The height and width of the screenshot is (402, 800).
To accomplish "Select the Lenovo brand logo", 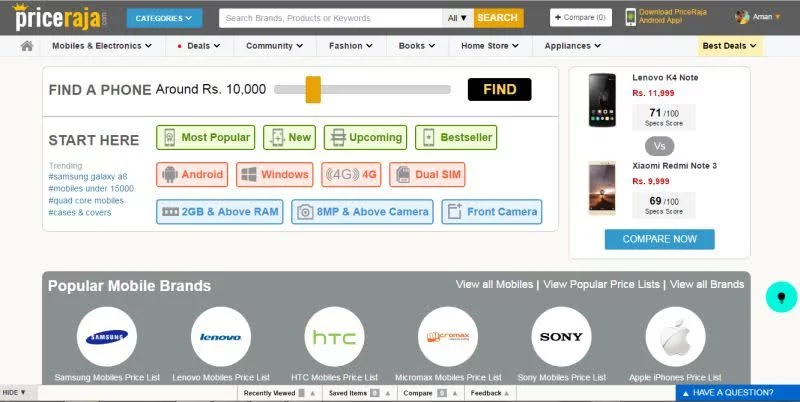I will [220, 337].
